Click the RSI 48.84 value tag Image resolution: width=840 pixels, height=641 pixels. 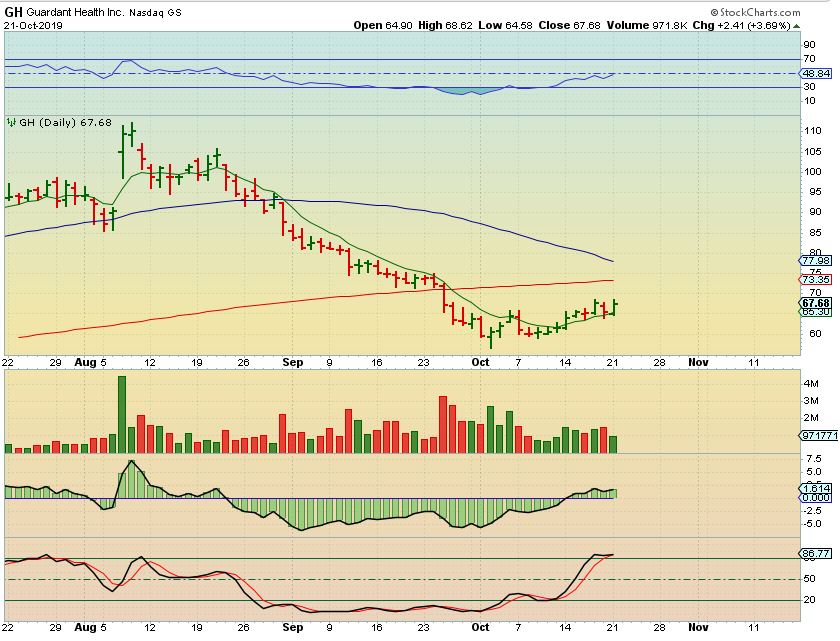tap(816, 74)
